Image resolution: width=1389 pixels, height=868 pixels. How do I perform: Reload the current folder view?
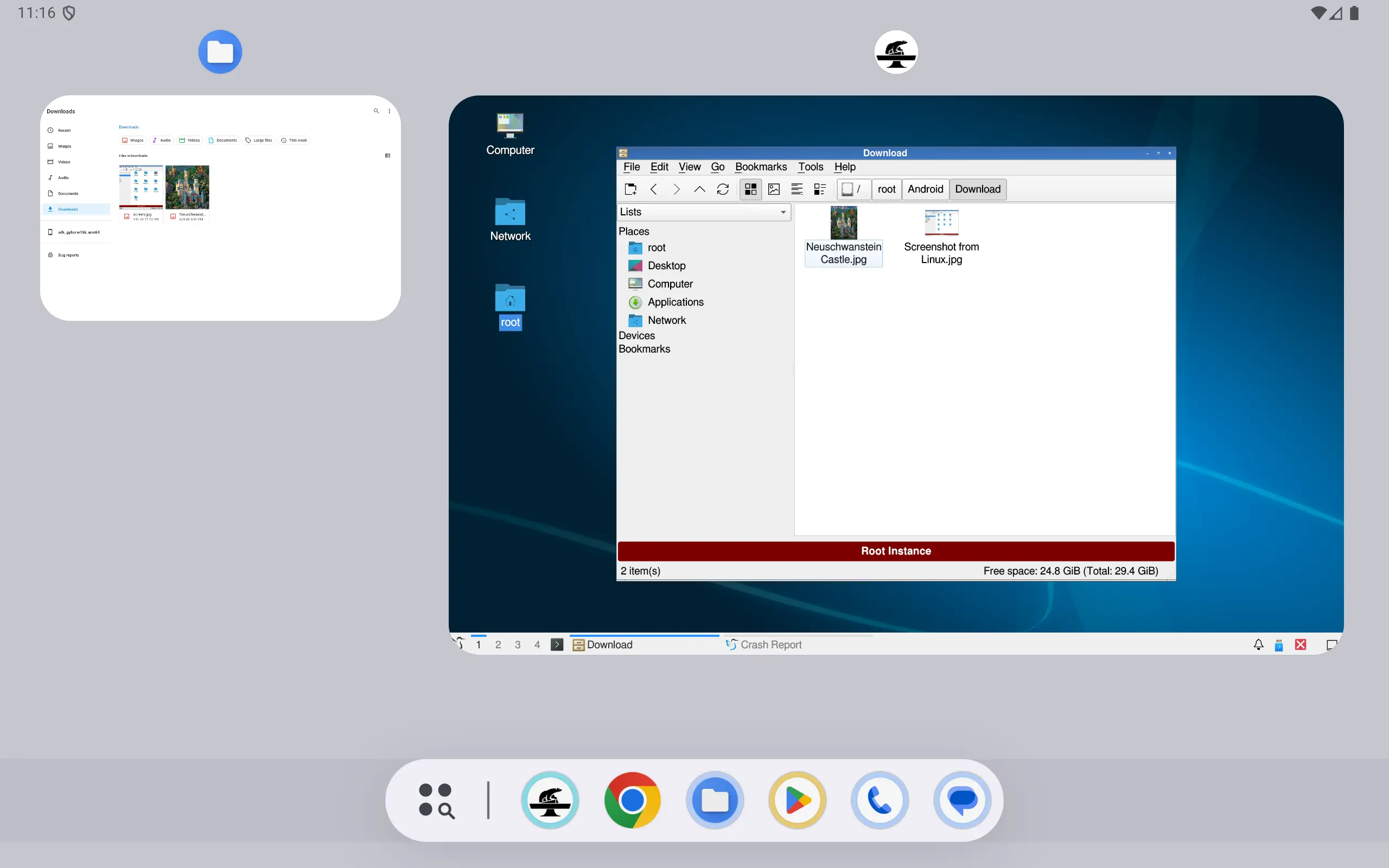tap(723, 189)
